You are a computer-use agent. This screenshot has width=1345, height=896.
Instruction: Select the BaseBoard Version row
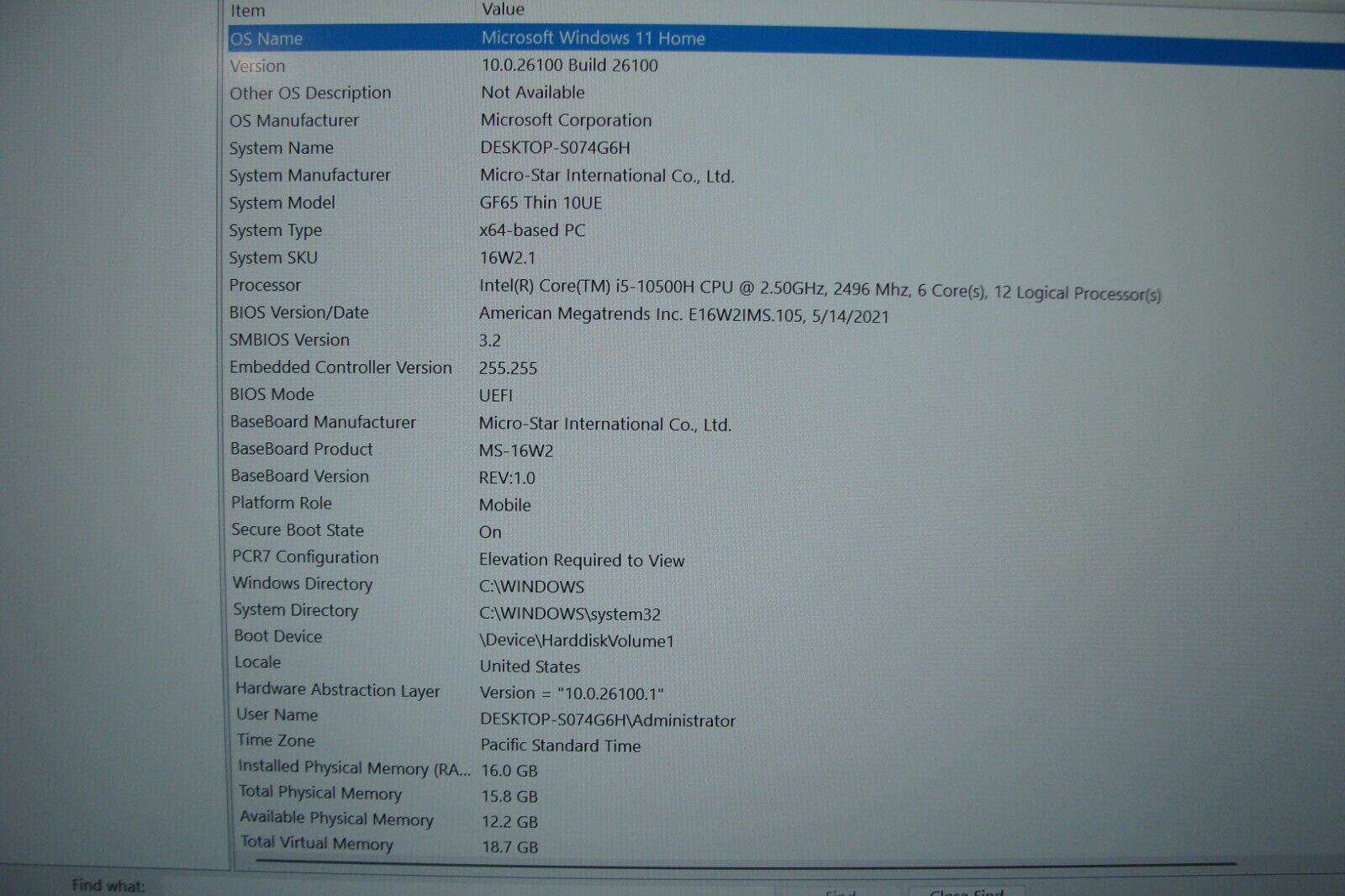click(x=786, y=477)
